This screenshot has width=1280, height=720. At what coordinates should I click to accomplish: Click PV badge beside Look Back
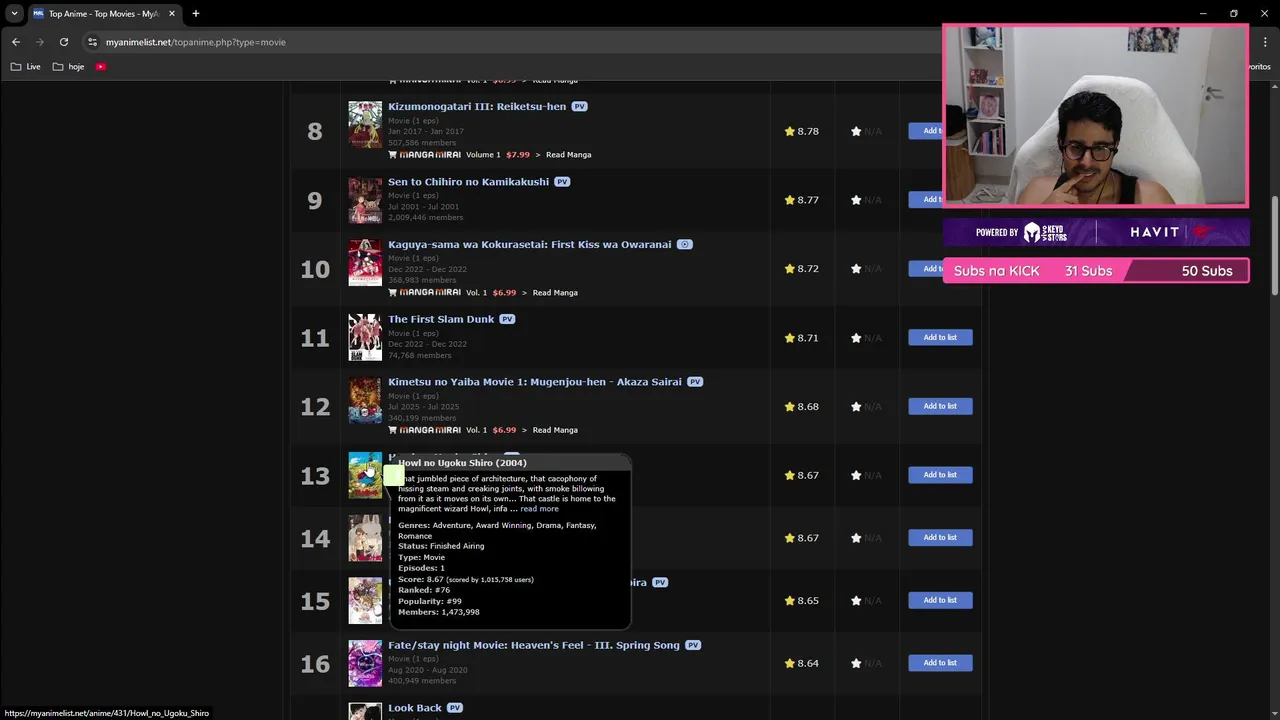tap(455, 708)
